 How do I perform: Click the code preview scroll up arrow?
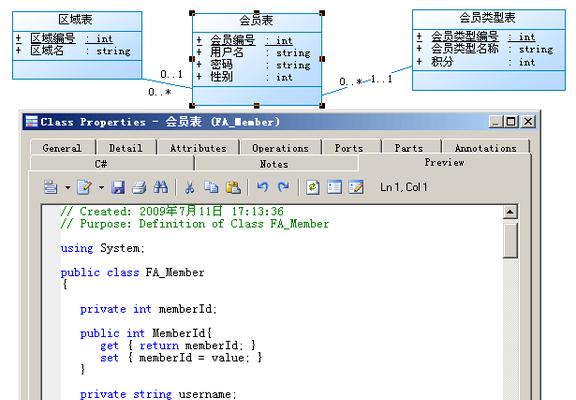pos(510,212)
